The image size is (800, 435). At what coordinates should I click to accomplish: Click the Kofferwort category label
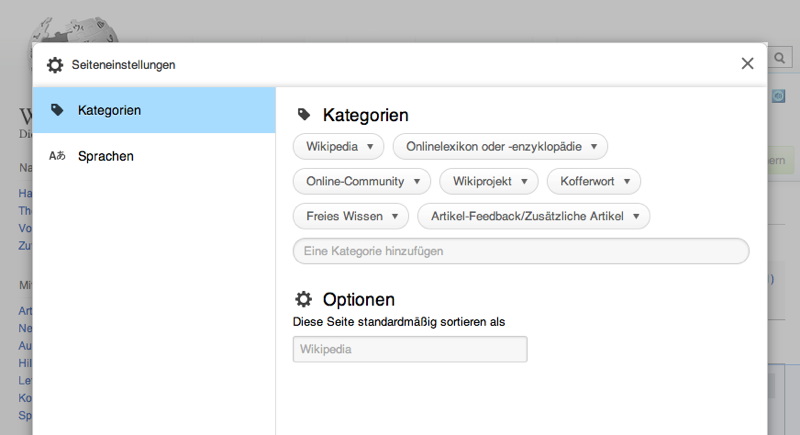pos(587,182)
